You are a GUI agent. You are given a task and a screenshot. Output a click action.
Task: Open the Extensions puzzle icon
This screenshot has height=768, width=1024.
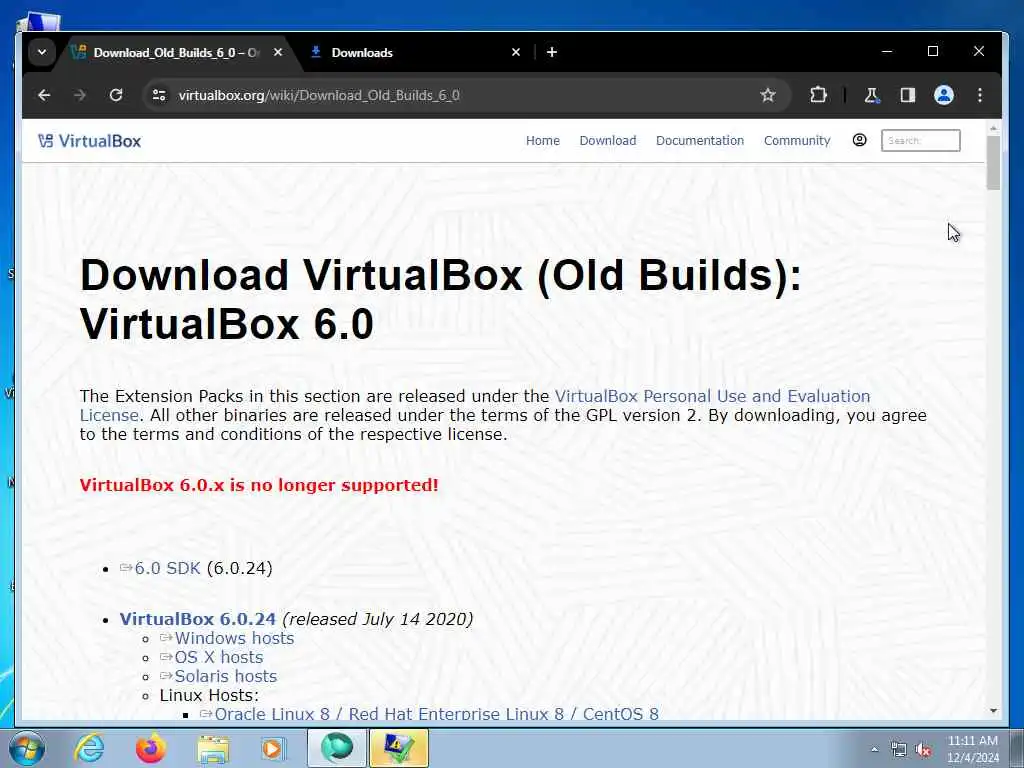pyautogui.click(x=818, y=95)
